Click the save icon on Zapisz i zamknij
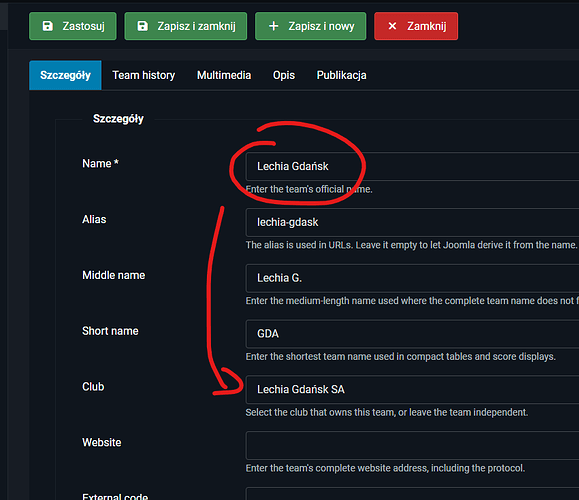 tap(143, 26)
